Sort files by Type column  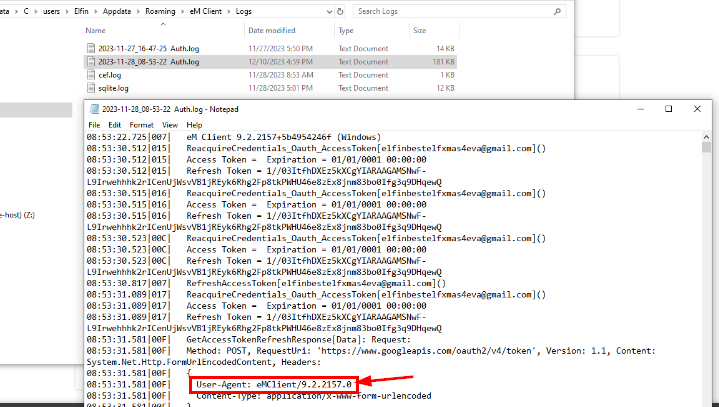tap(346, 30)
